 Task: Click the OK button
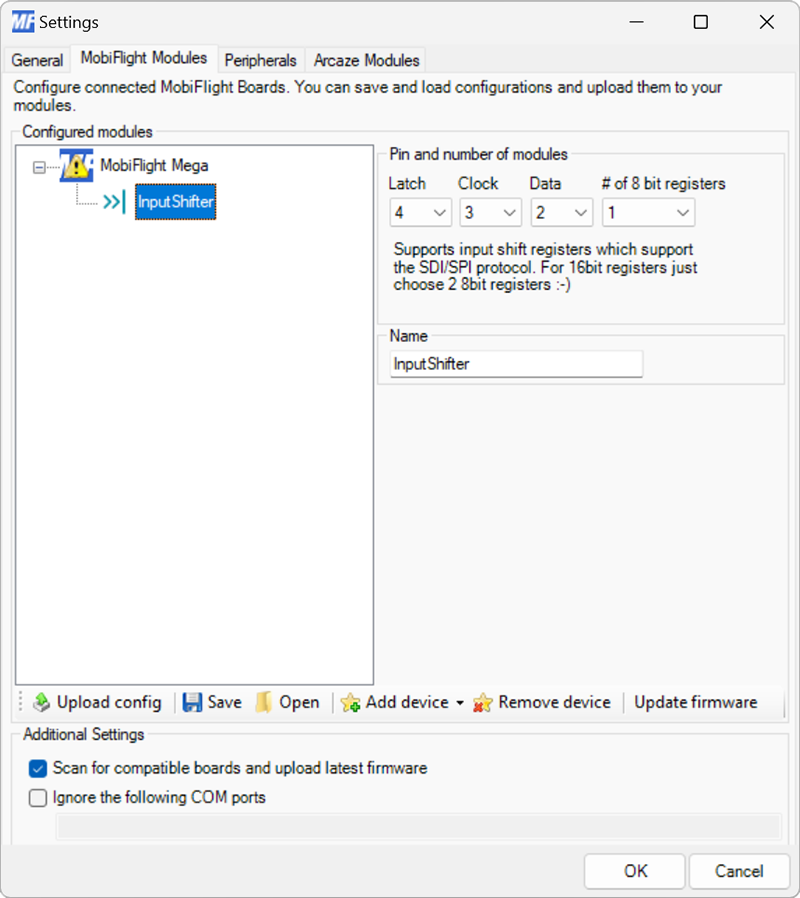[634, 871]
